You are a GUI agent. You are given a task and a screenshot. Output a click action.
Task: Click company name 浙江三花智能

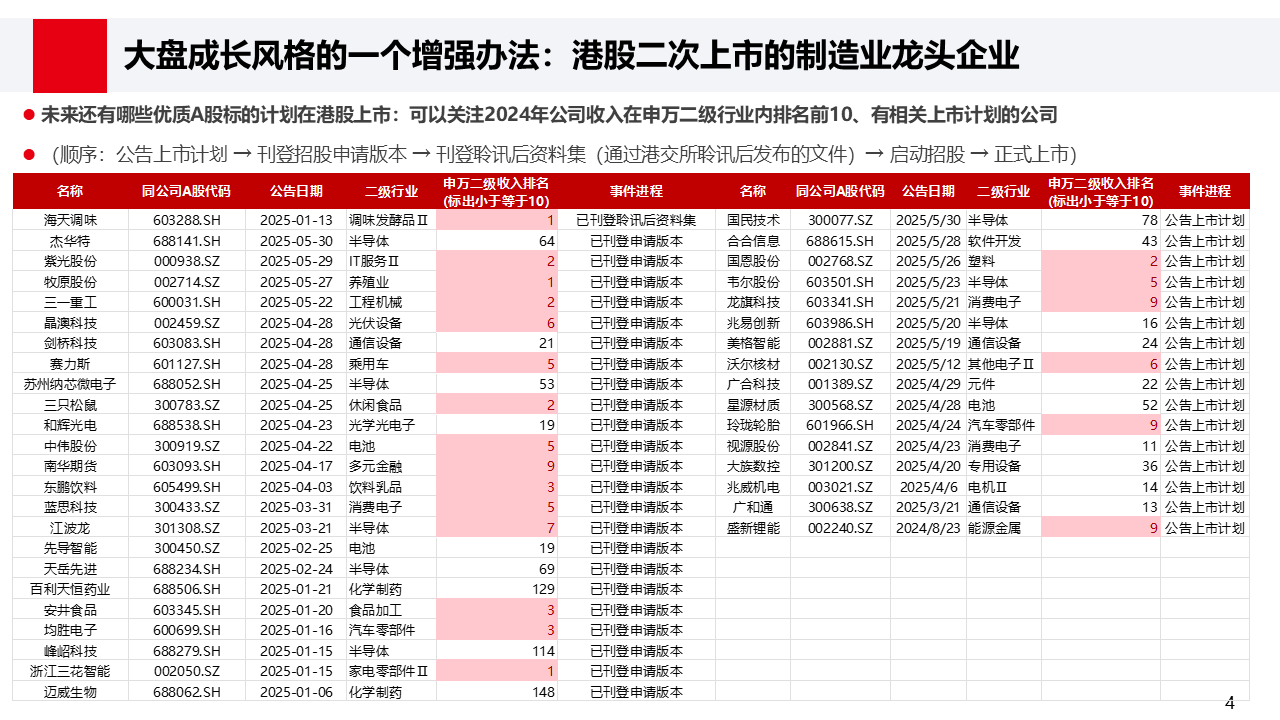click(x=71, y=671)
